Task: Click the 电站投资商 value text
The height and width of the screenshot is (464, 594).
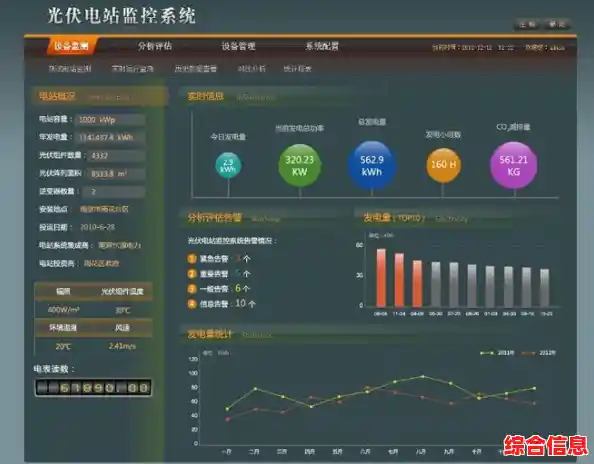Action: 101,263
